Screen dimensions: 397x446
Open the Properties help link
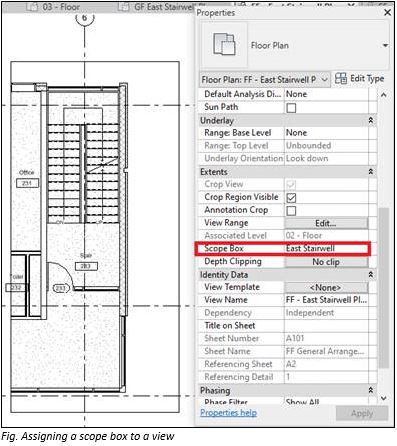(x=228, y=413)
